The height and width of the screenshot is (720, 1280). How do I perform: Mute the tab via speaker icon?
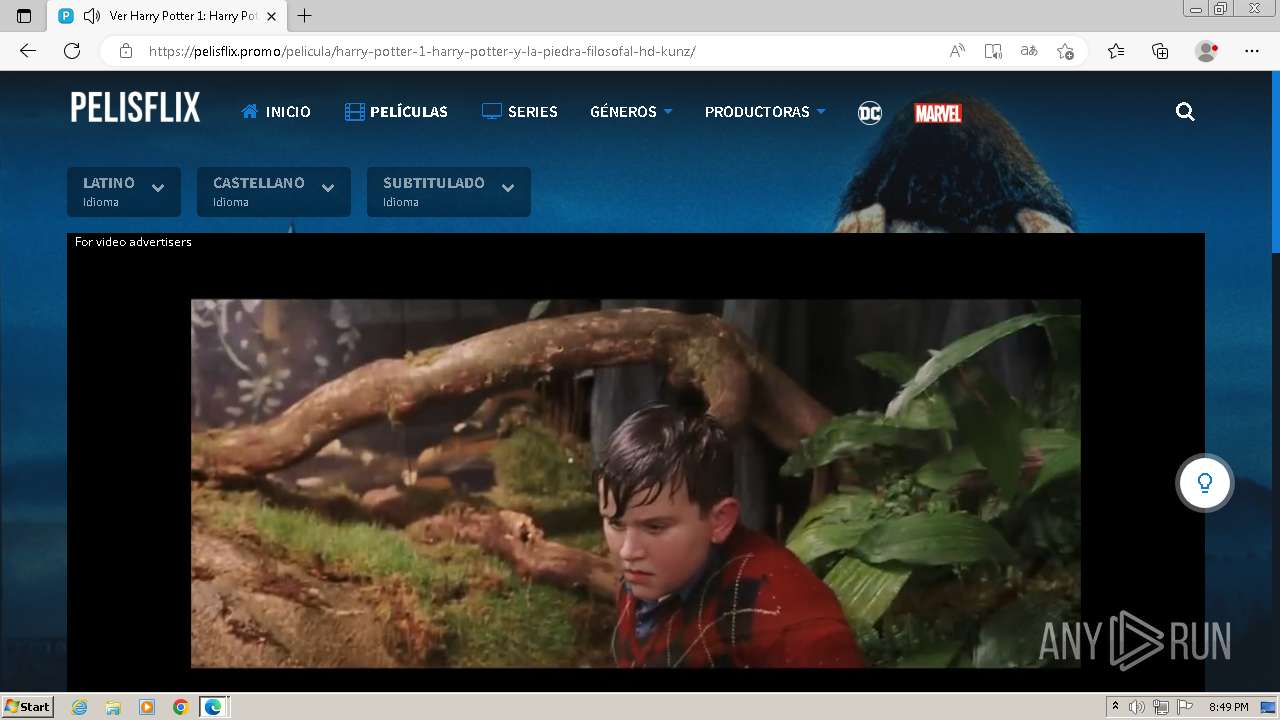91,16
